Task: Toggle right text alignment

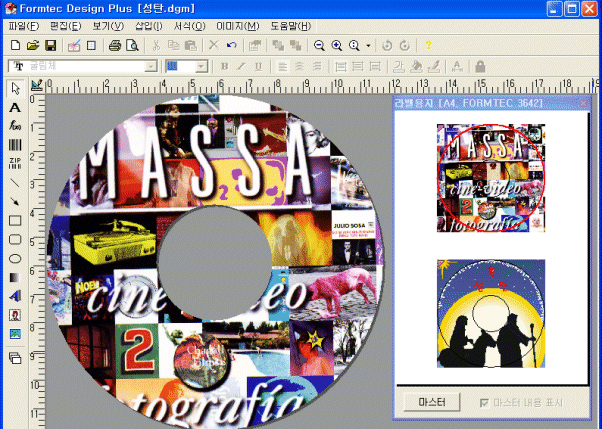Action: click(317, 66)
